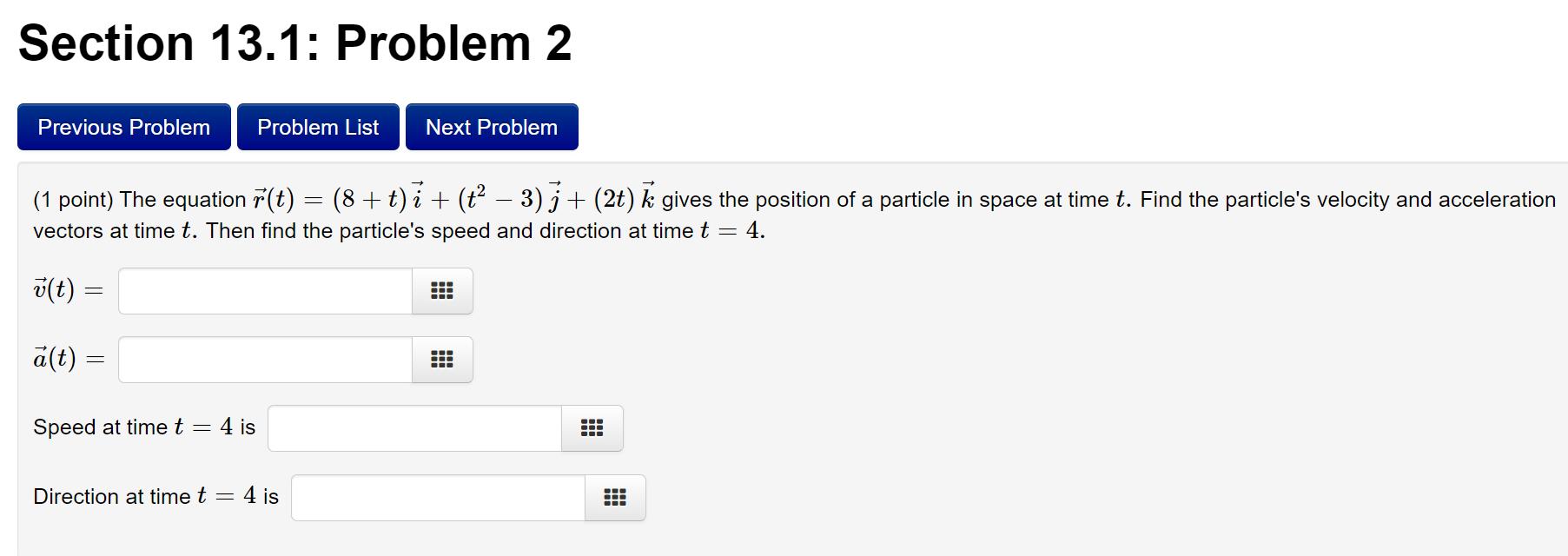
Task: Click the keypad icon beside the velocity field
Action: pos(441,291)
